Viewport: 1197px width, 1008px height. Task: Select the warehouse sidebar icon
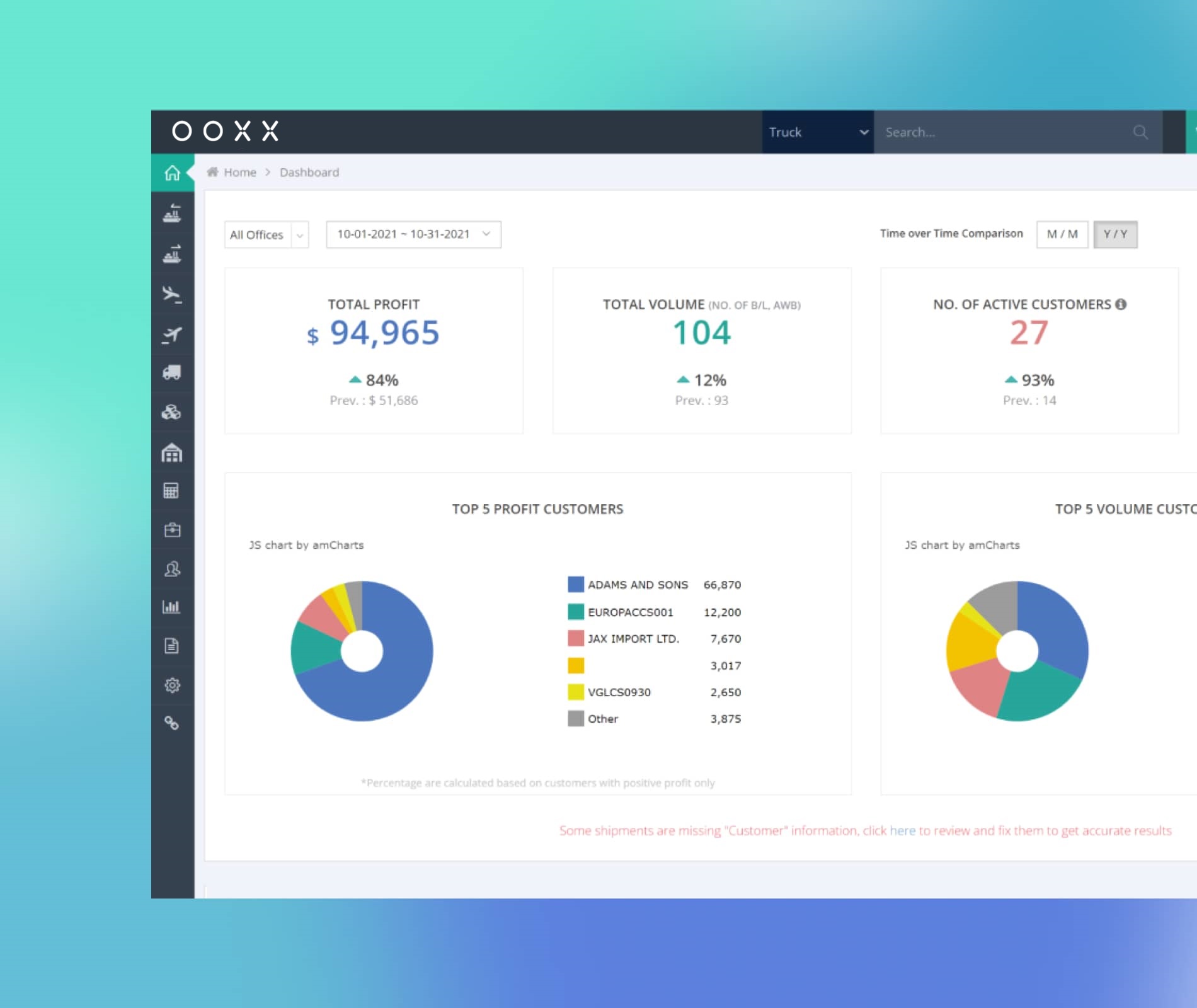[x=172, y=452]
